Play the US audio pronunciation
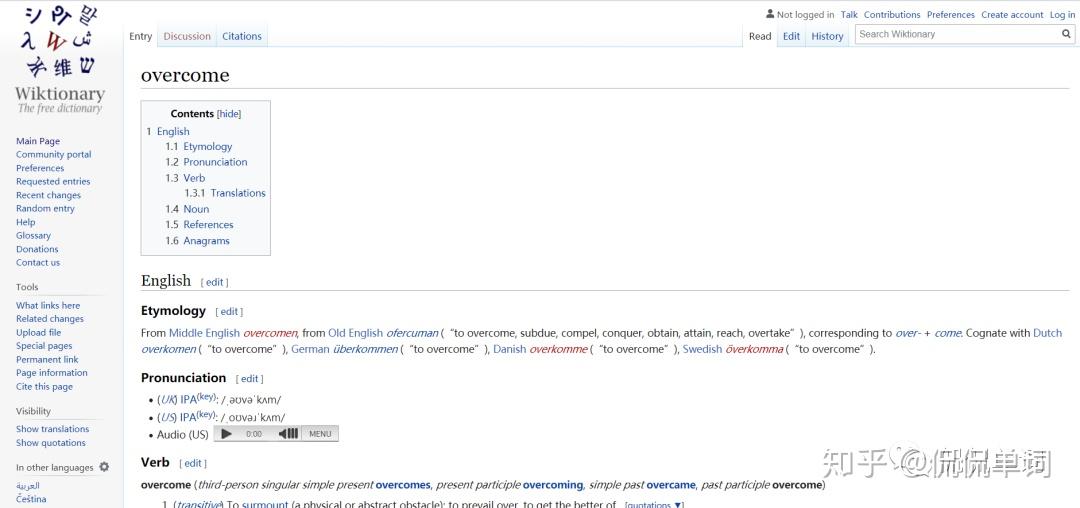 227,434
